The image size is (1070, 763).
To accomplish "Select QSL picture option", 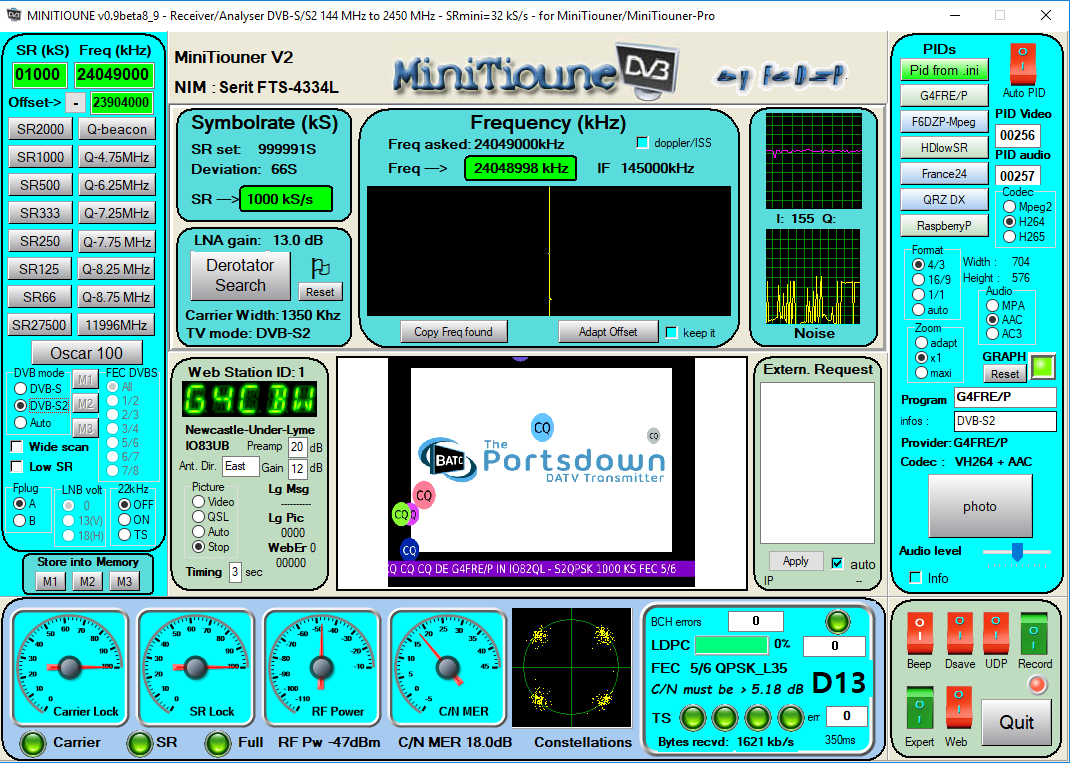I will [x=199, y=517].
